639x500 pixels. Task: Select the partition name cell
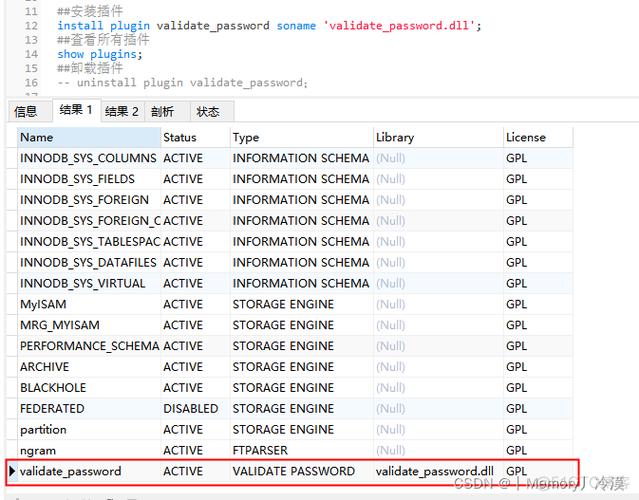[x=89, y=430]
